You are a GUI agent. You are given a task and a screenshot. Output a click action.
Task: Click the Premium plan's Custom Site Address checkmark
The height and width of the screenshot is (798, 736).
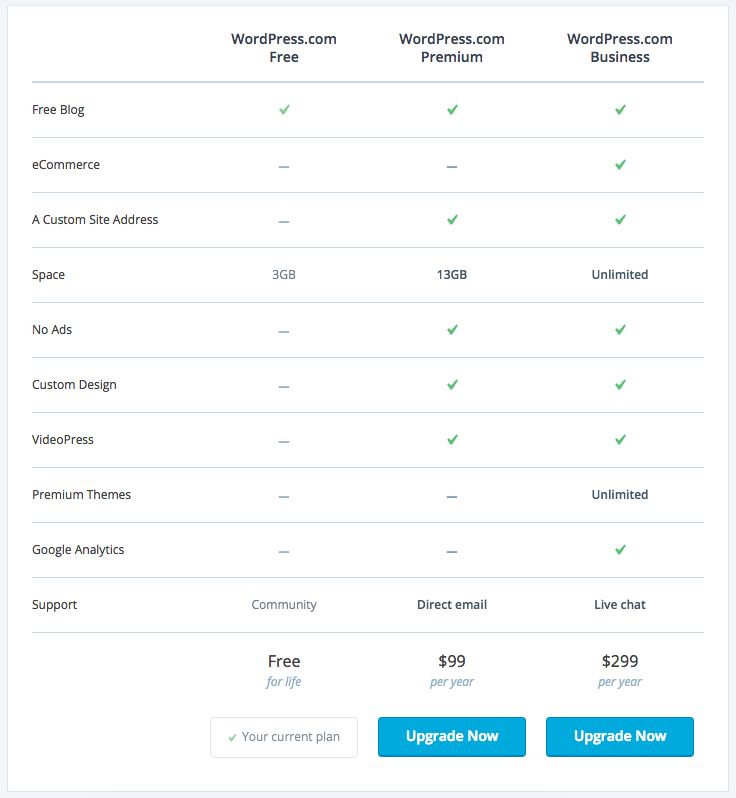coord(452,219)
